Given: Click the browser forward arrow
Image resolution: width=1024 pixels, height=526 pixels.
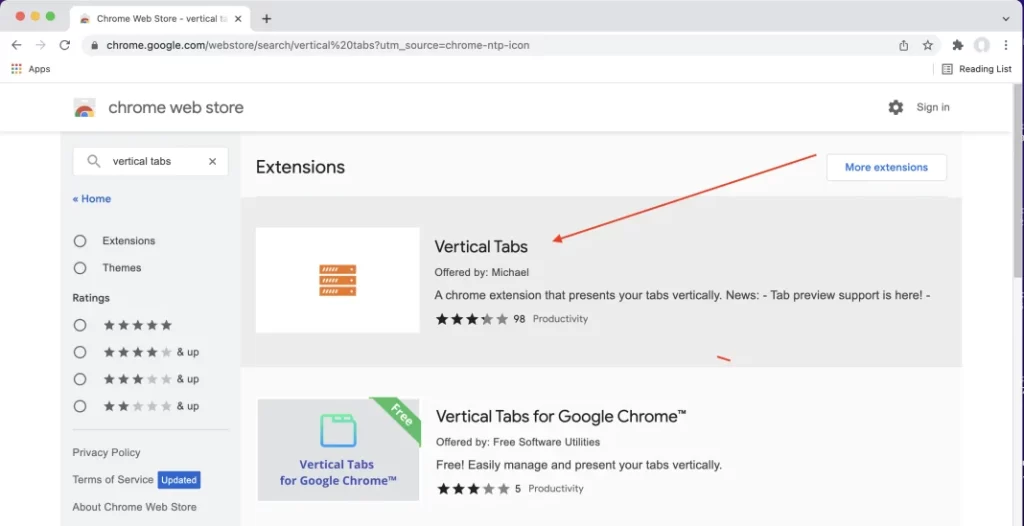Looking at the screenshot, I should coord(40,45).
